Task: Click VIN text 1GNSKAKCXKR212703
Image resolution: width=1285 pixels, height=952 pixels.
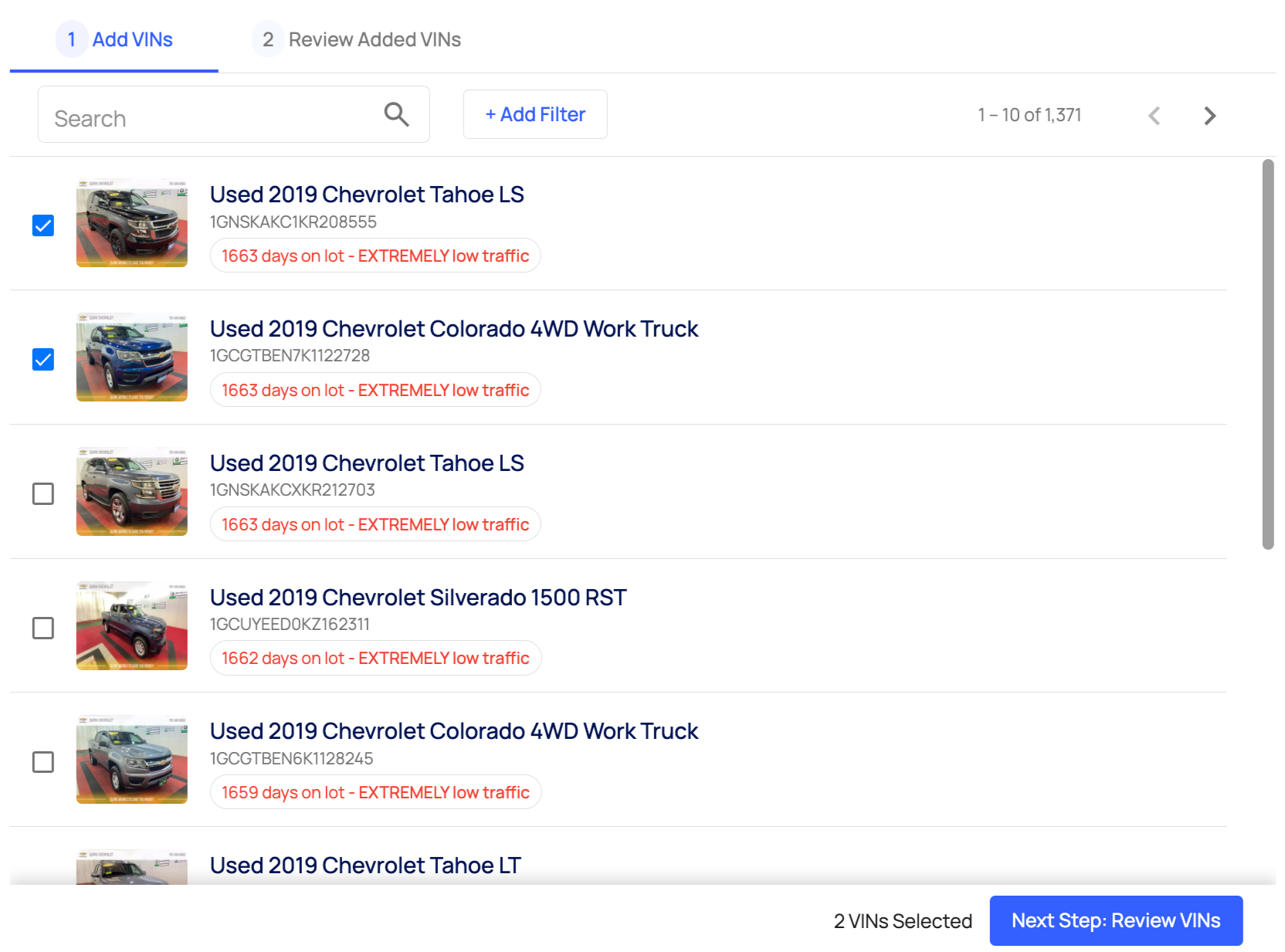Action: coord(293,490)
